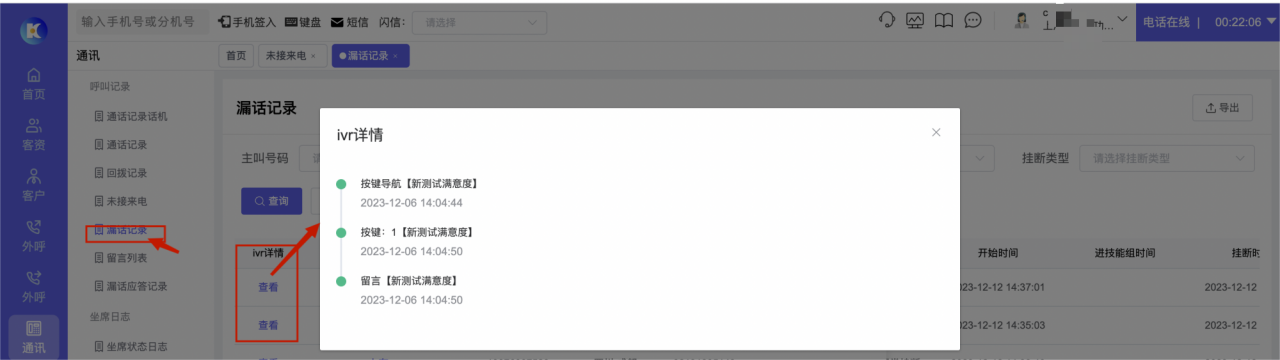The width and height of the screenshot is (1280, 360).
Task: Open the book manual icon
Action: [x=944, y=21]
